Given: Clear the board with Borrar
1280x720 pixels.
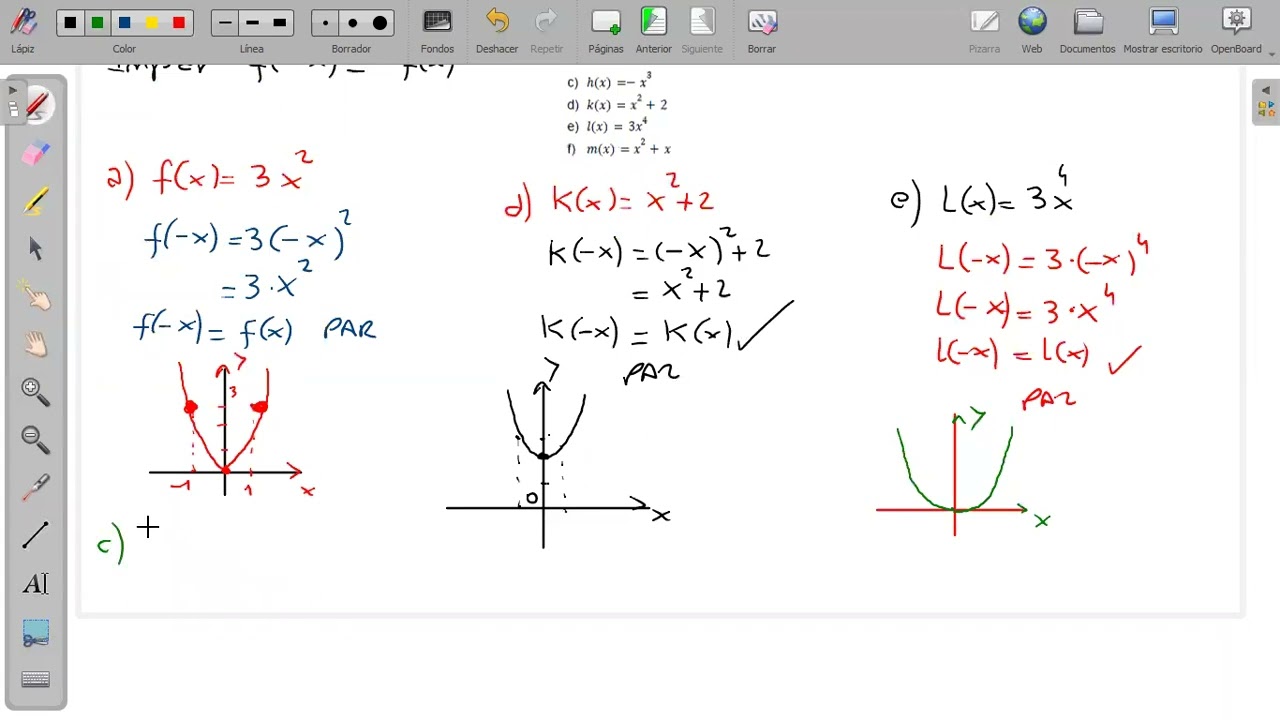Looking at the screenshot, I should 762,31.
